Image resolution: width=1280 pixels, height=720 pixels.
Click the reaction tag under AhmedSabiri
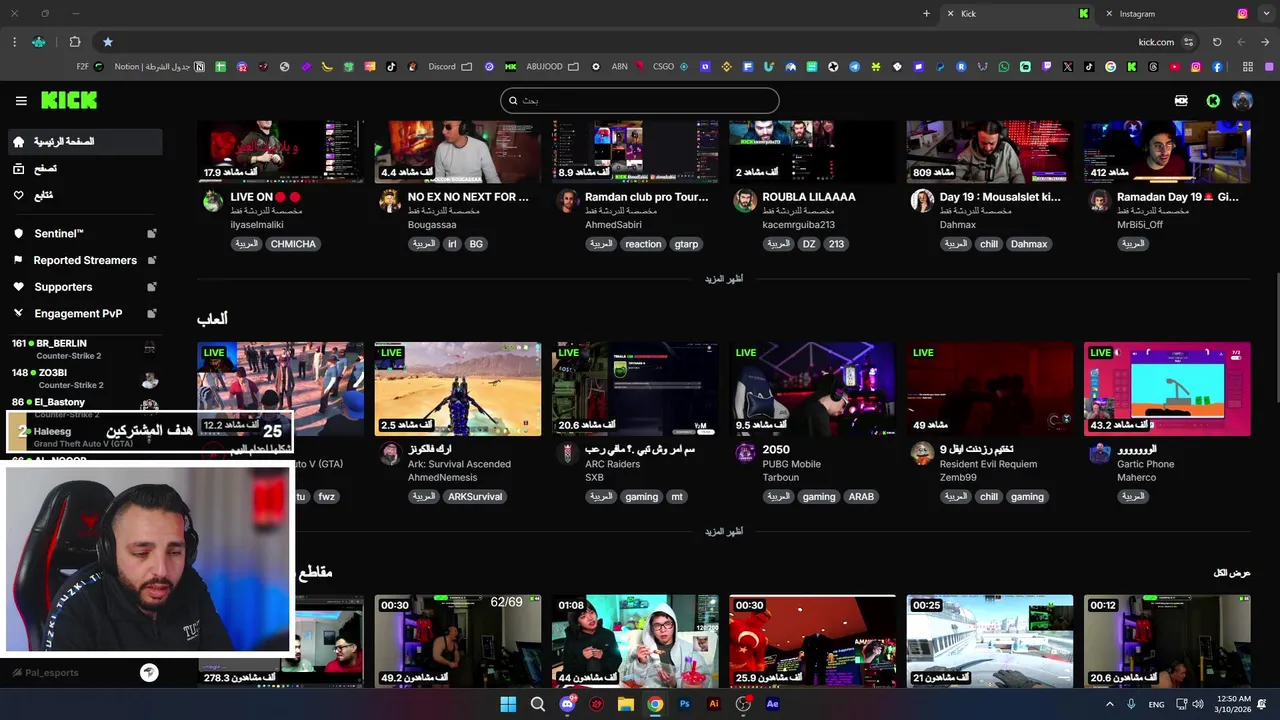643,244
